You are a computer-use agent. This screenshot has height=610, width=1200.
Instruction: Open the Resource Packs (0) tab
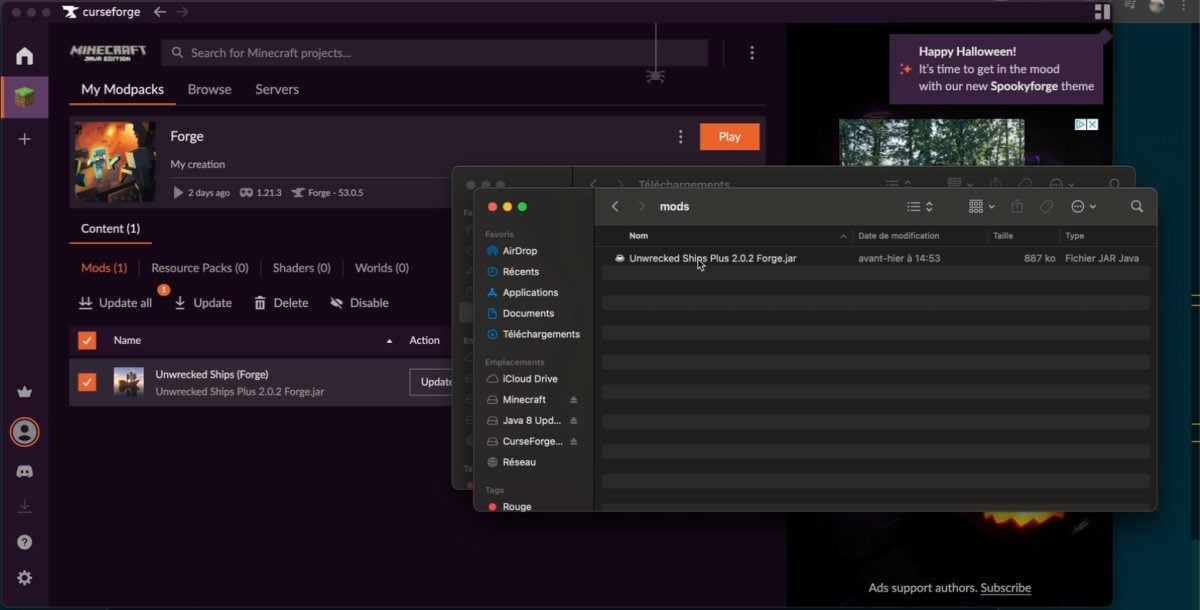pyautogui.click(x=199, y=268)
